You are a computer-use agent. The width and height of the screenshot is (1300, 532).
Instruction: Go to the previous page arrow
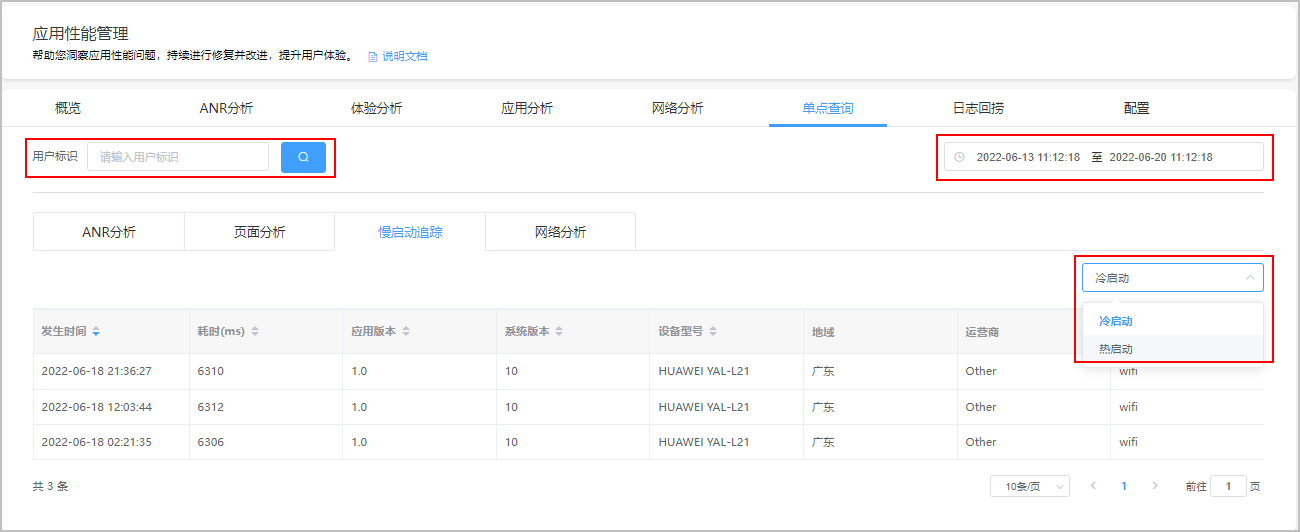point(1093,486)
